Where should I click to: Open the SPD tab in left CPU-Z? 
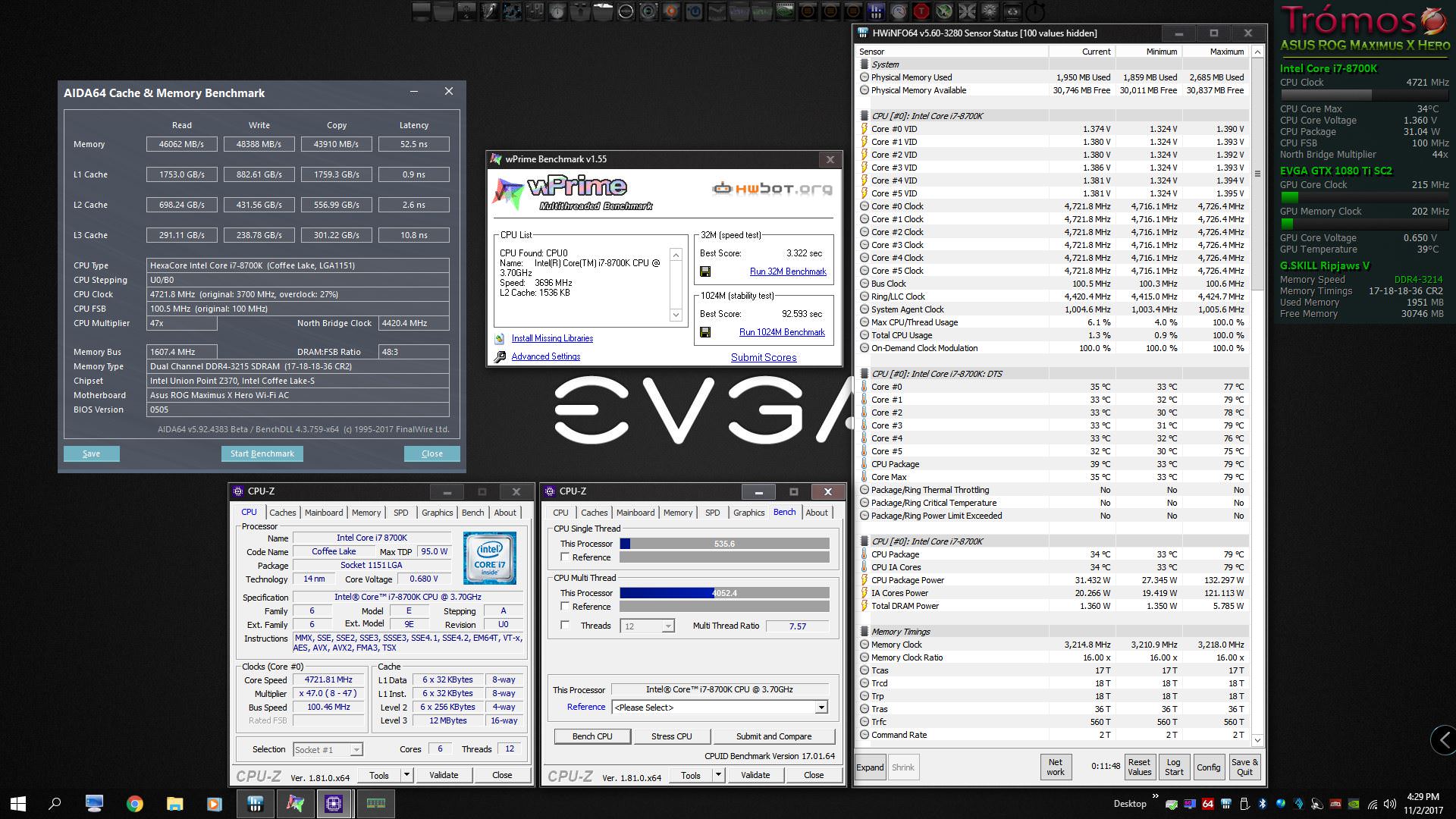pos(401,513)
